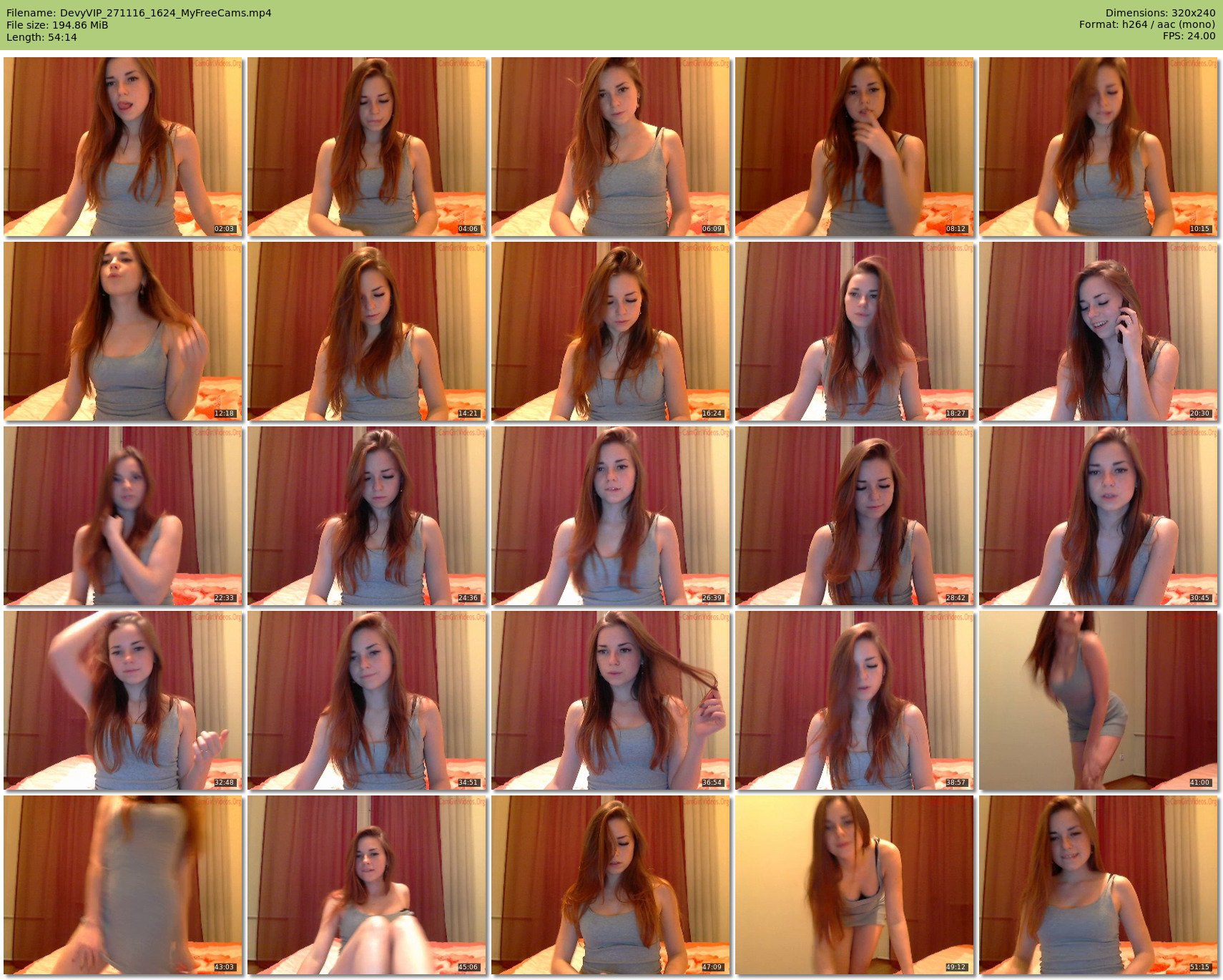Open the frame captured at 32:48
Image resolution: width=1223 pixels, height=980 pixels.
pyautogui.click(x=123, y=700)
